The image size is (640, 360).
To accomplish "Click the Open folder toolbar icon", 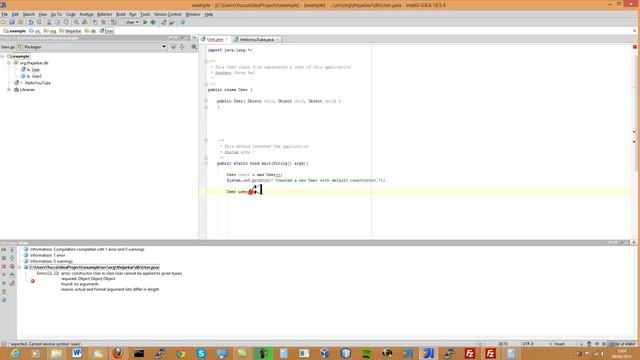I will (4, 22).
